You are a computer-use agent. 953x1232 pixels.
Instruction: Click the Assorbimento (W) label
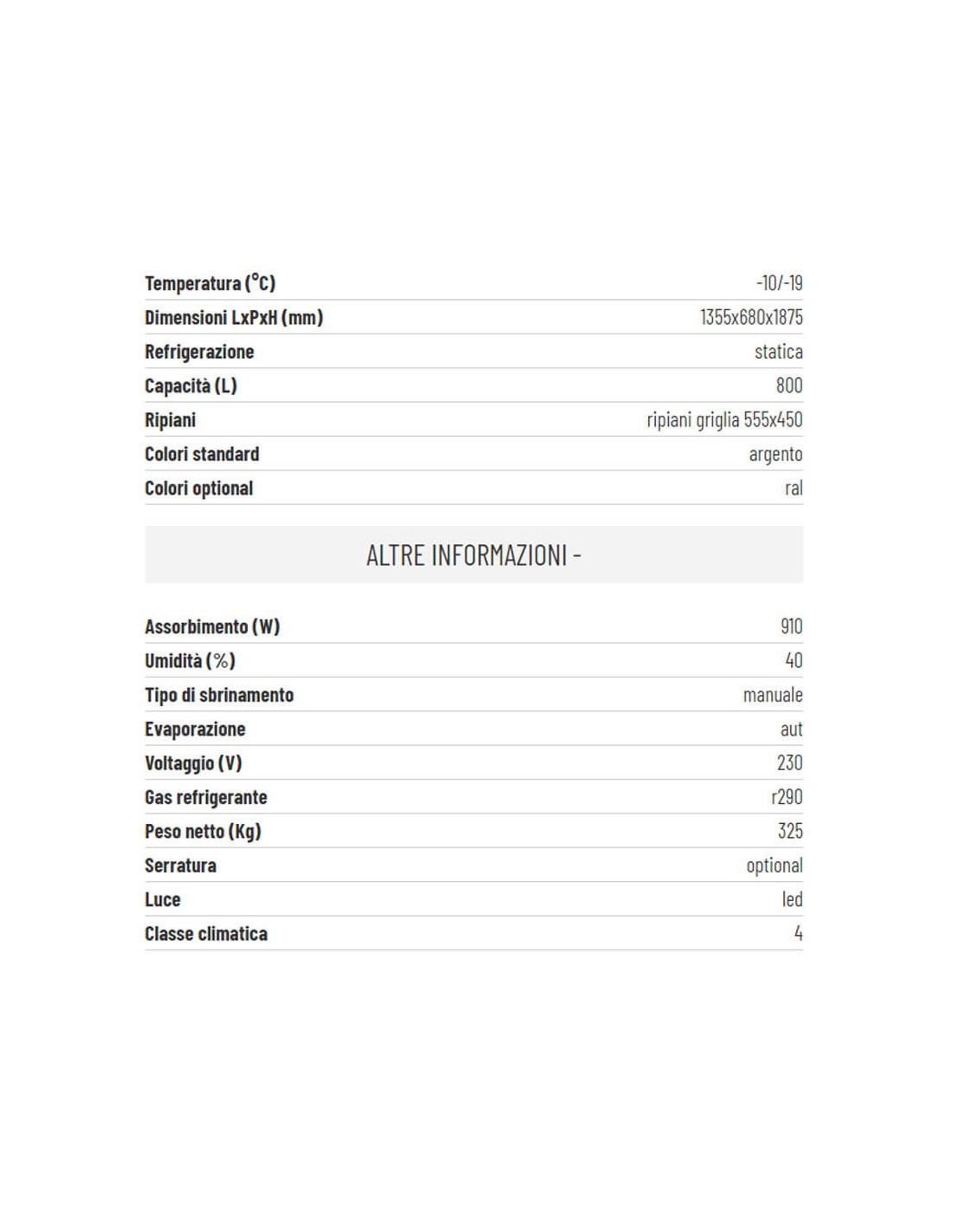[212, 626]
